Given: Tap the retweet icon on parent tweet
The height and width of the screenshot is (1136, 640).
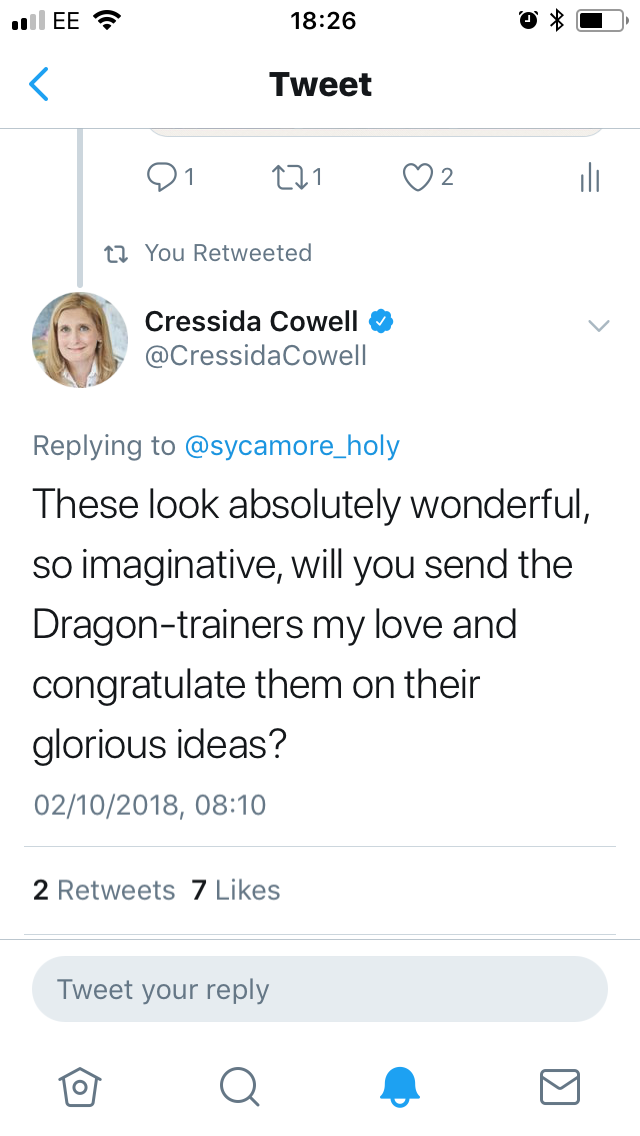Looking at the screenshot, I should pyautogui.click(x=287, y=177).
